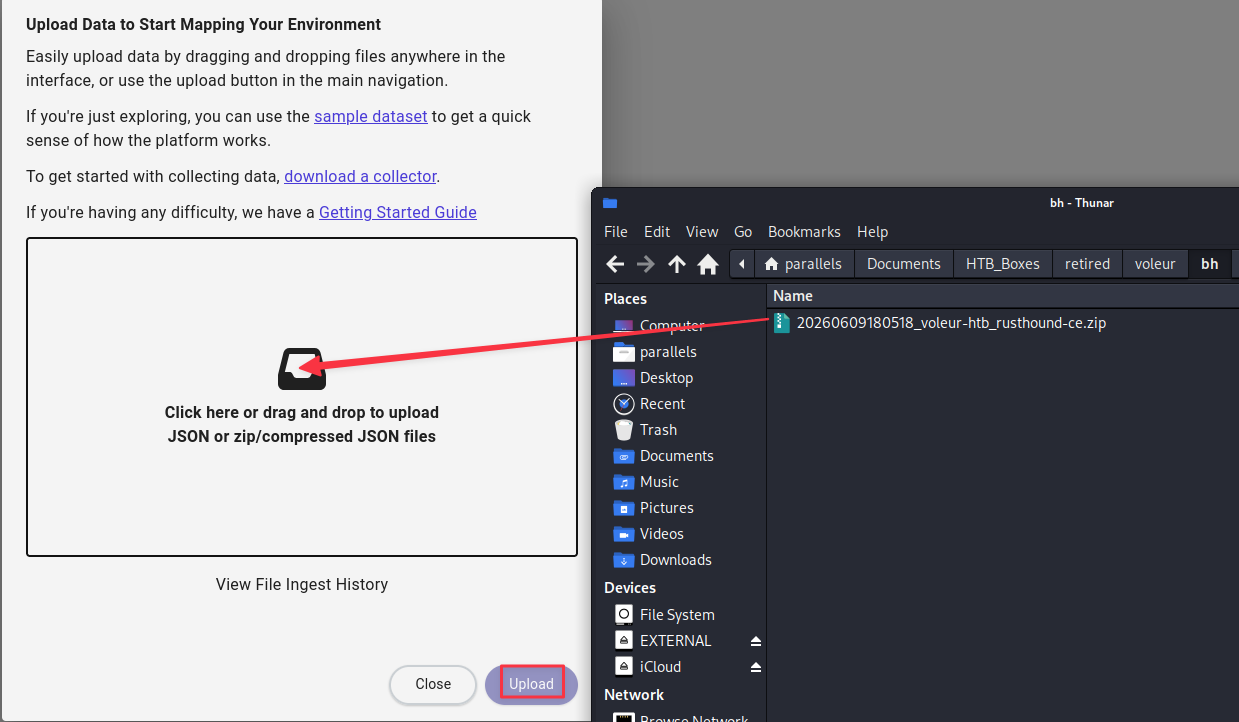This screenshot has height=722, width=1239.
Task: Follow the download a collector link
Action: point(360,177)
